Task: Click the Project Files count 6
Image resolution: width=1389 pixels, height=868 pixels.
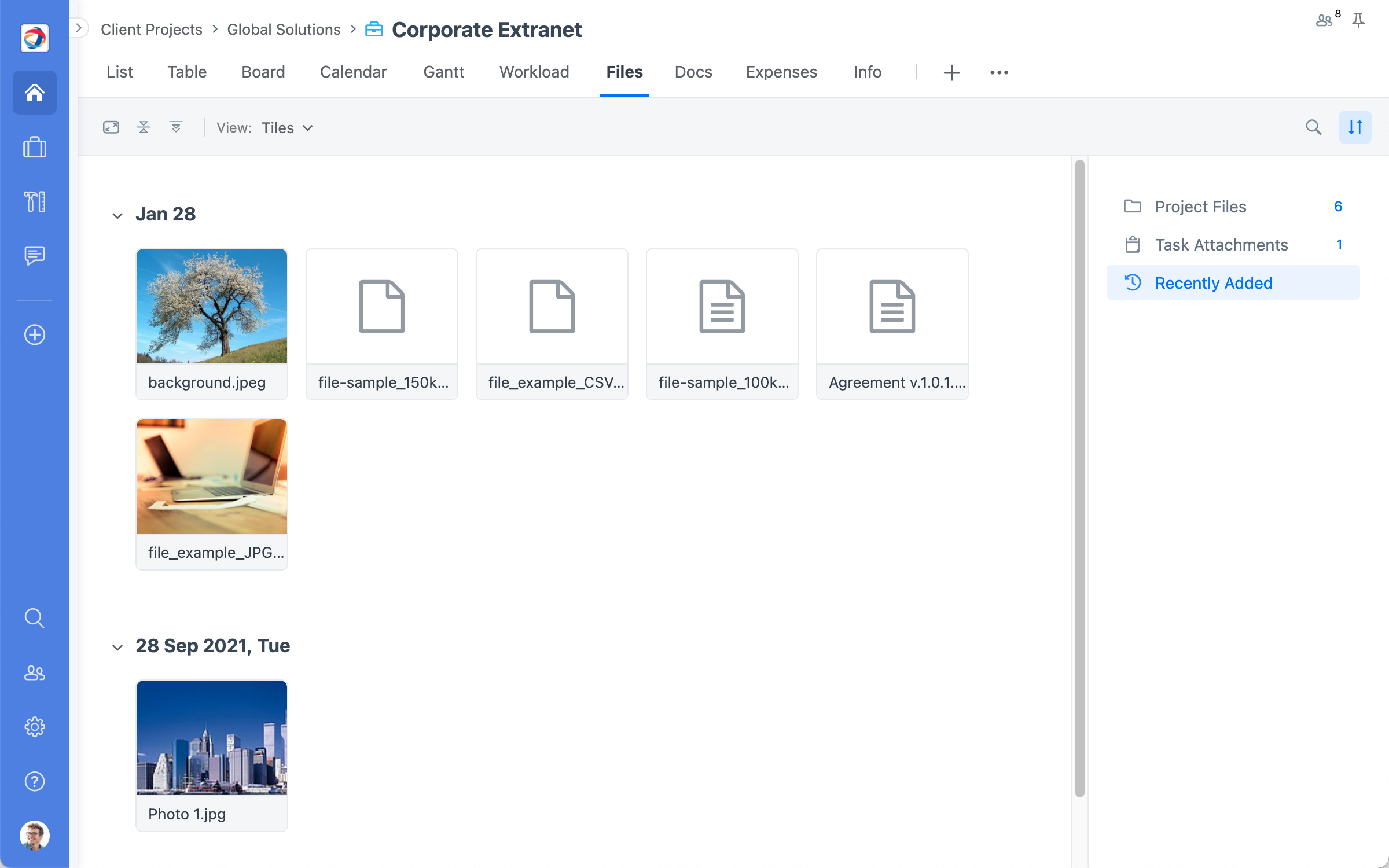Action: 1338,207
